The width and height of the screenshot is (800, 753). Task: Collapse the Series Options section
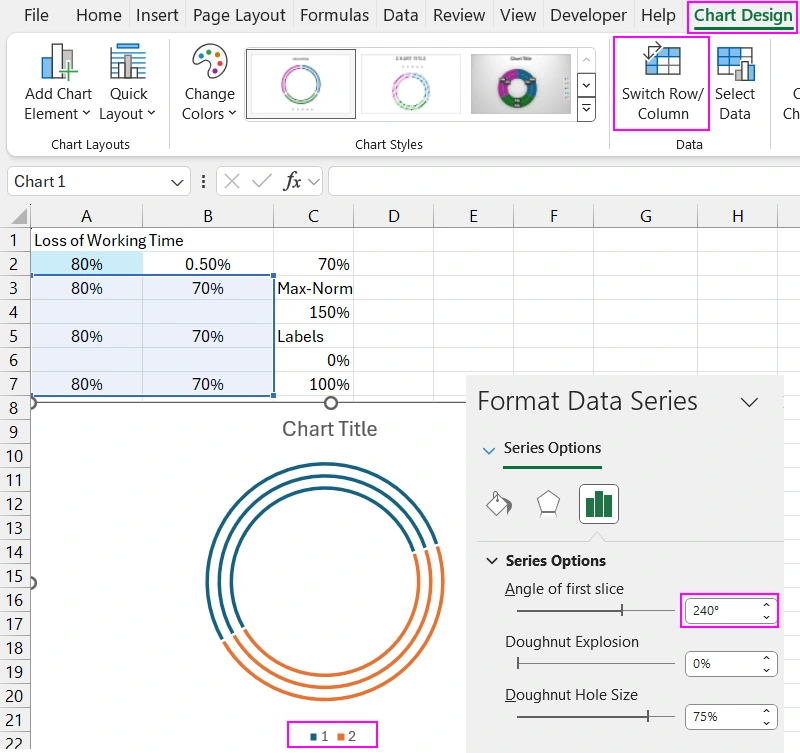pyautogui.click(x=491, y=561)
